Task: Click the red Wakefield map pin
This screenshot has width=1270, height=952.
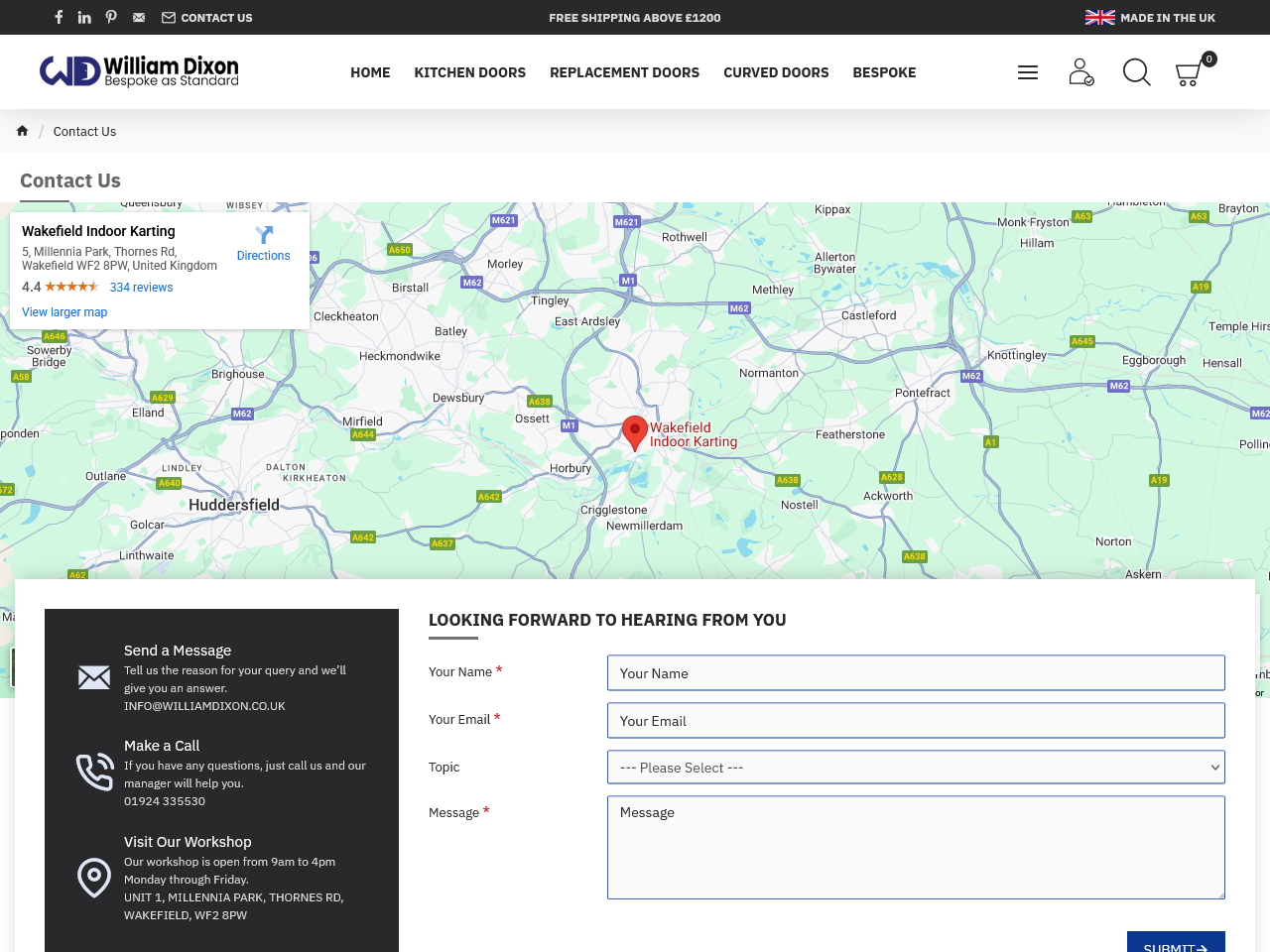Action: [635, 432]
